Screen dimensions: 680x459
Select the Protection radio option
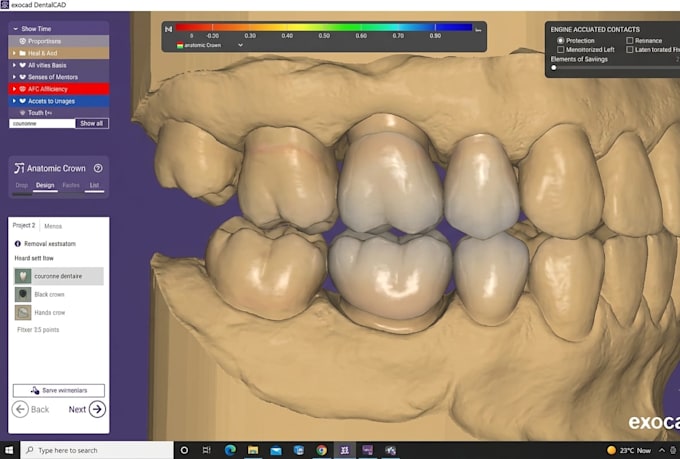(560, 40)
